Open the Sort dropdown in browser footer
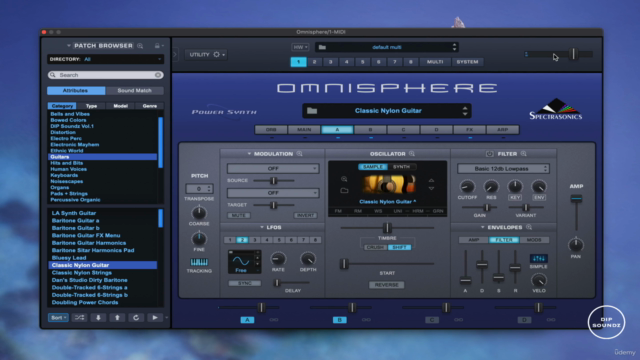 (x=58, y=318)
